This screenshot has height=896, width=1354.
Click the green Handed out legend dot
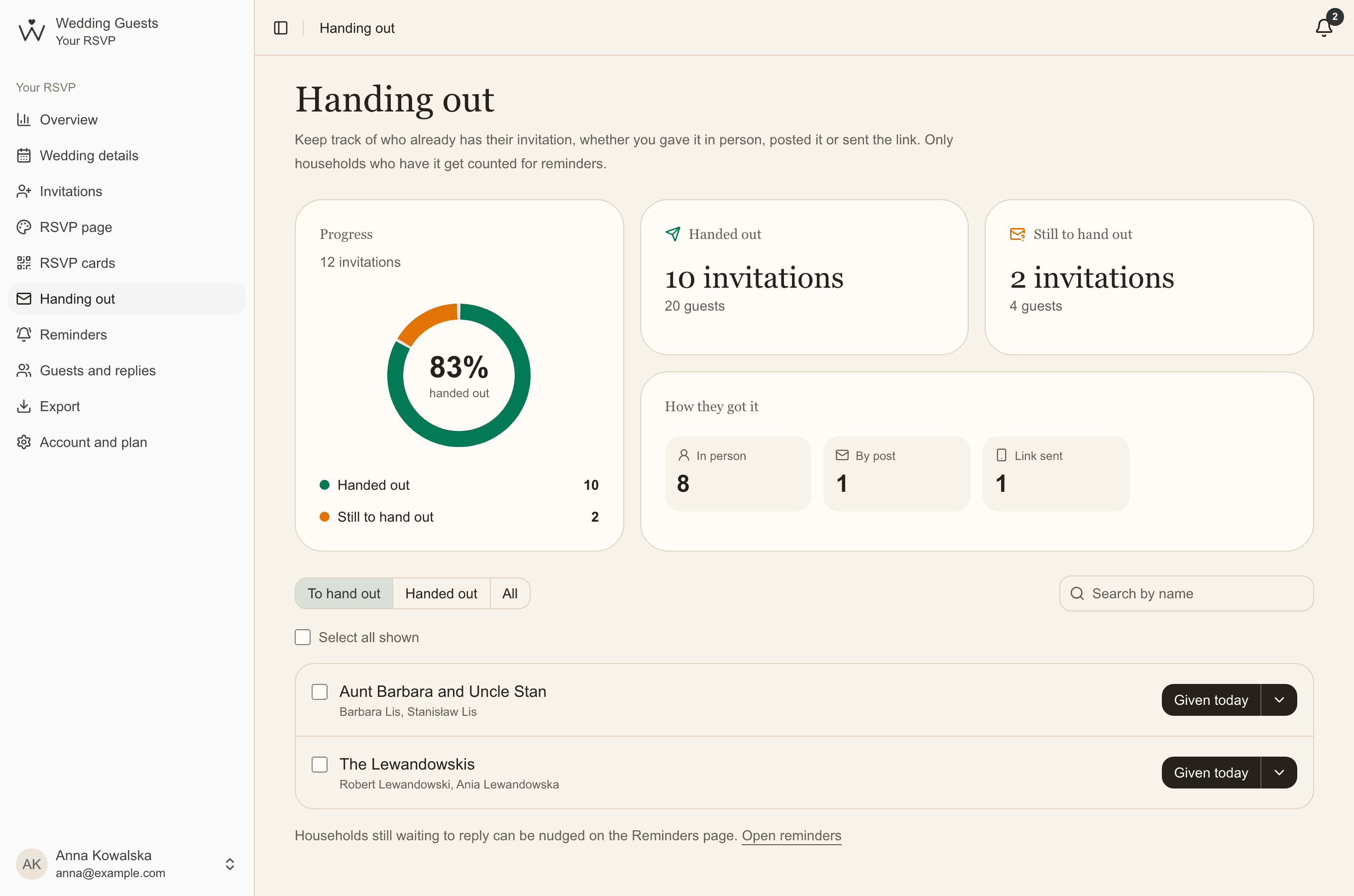[325, 484]
